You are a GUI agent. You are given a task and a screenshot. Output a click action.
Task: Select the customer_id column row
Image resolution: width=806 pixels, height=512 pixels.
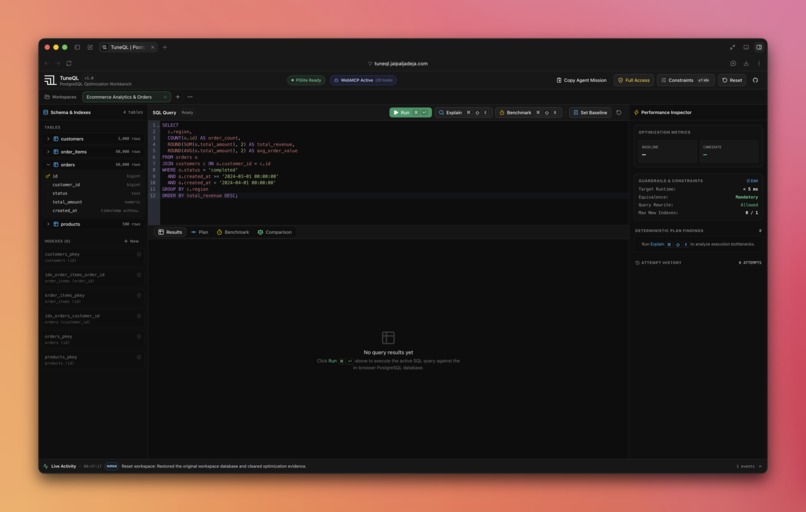click(94, 185)
